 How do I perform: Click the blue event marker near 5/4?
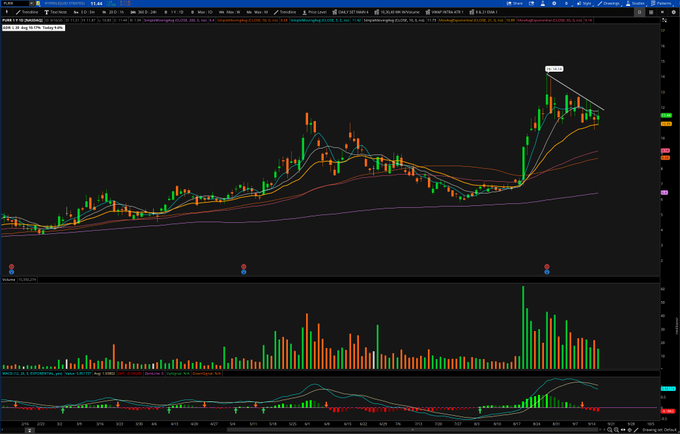(244, 272)
